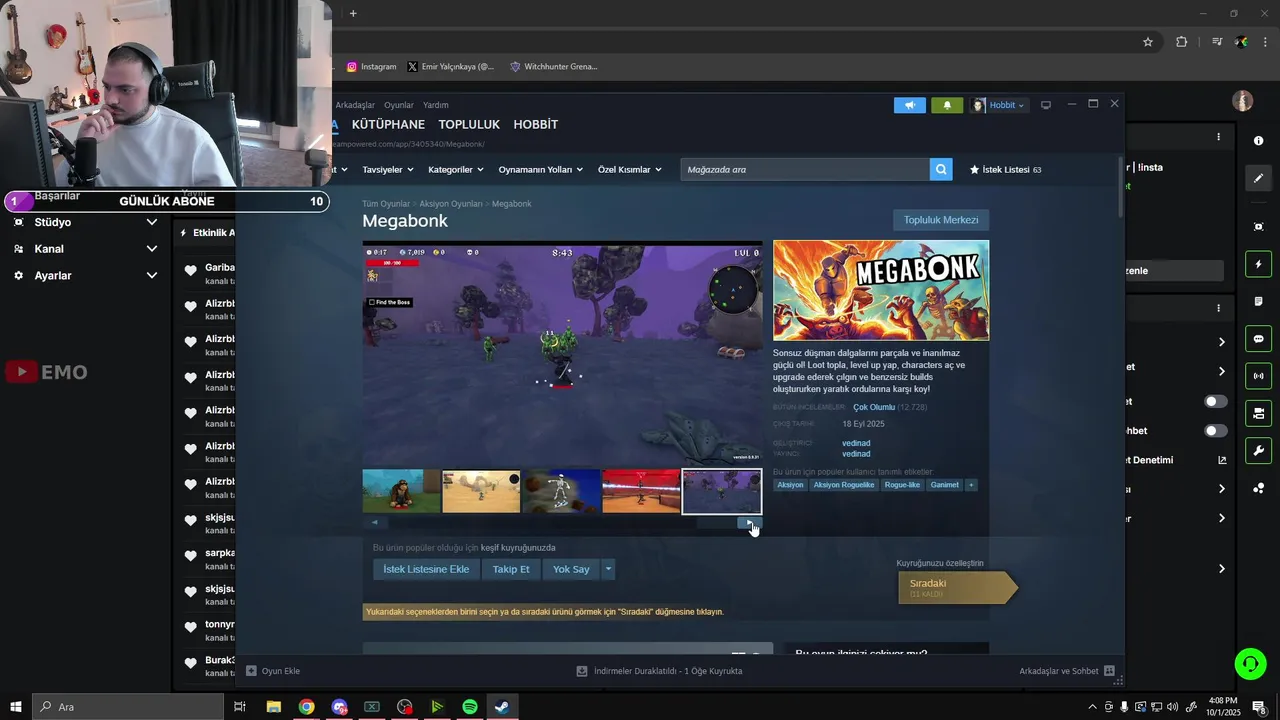This screenshot has height=720, width=1280.
Task: Click the Topluluk Merkezi button
Action: 941,220
